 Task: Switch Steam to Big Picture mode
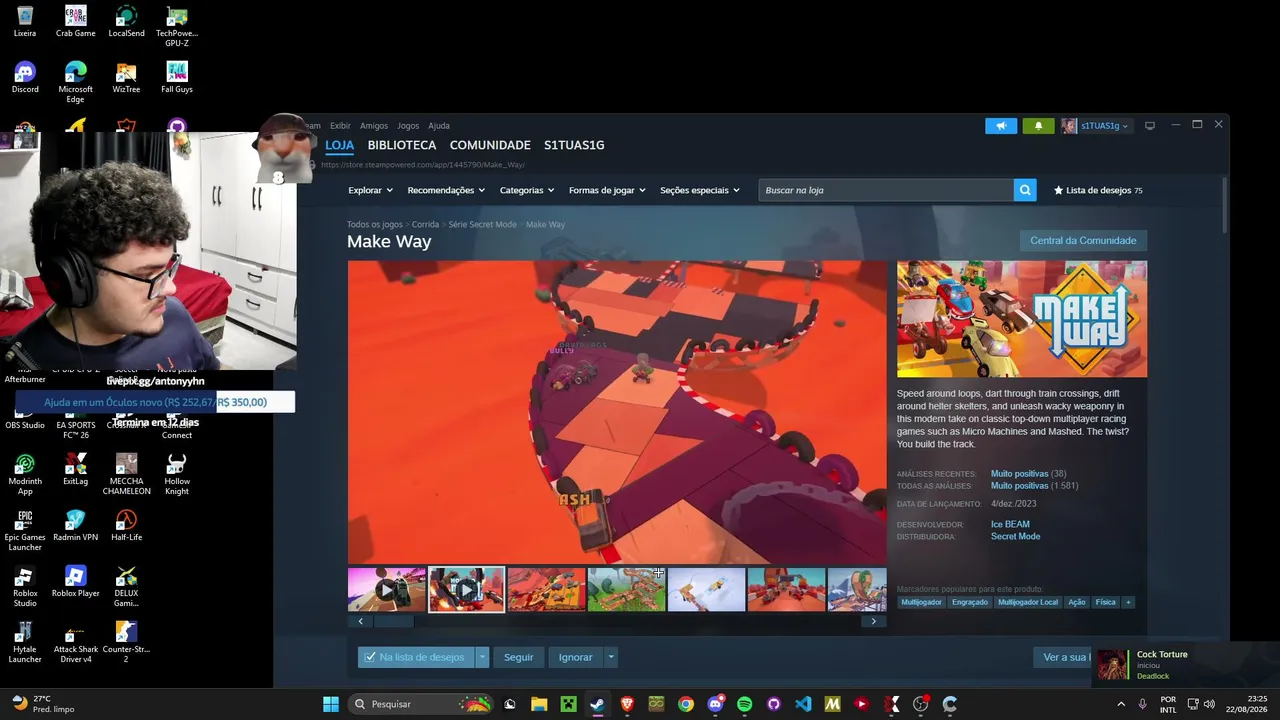point(1150,126)
